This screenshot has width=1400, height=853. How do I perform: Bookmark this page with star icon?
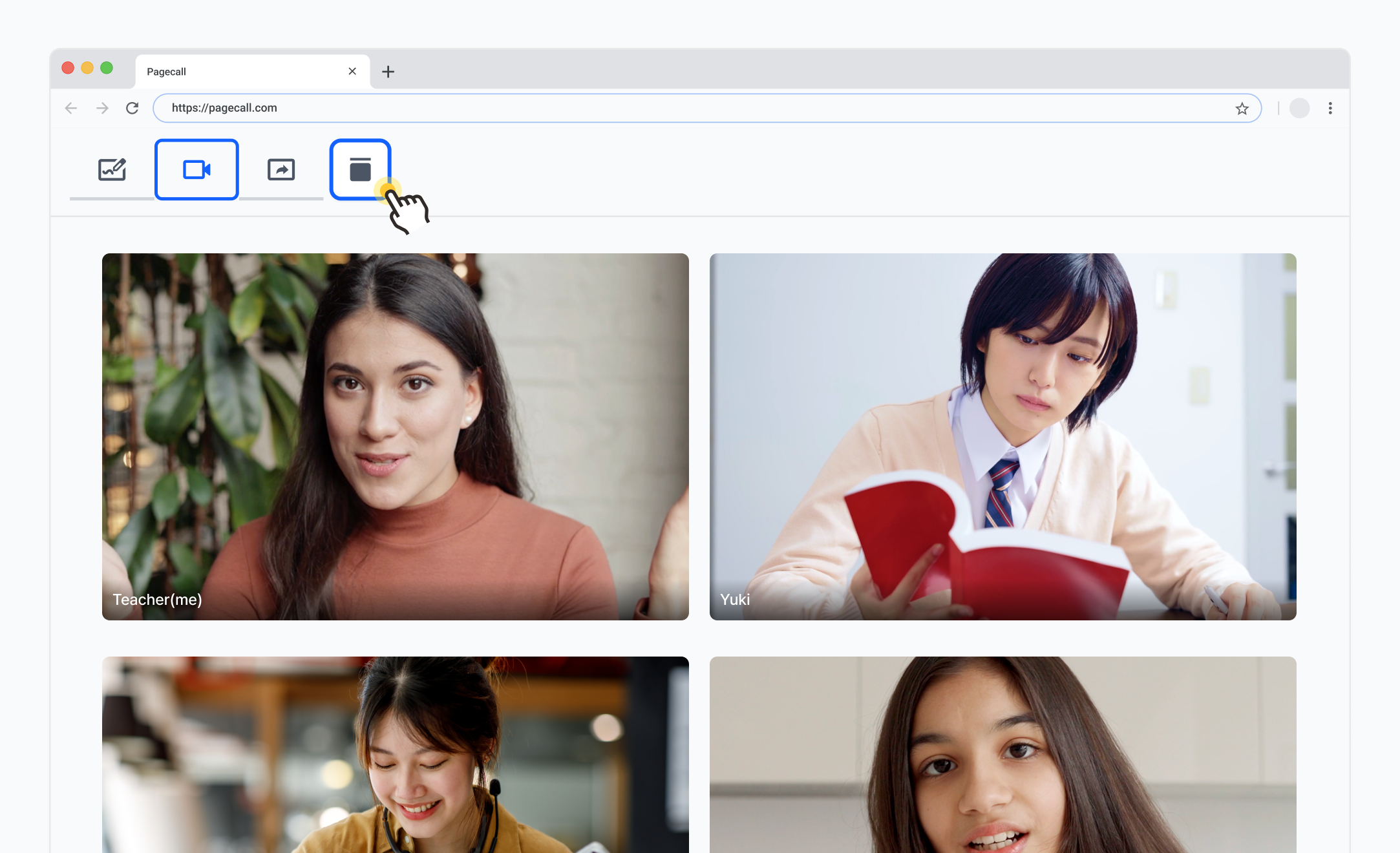[x=1242, y=109]
